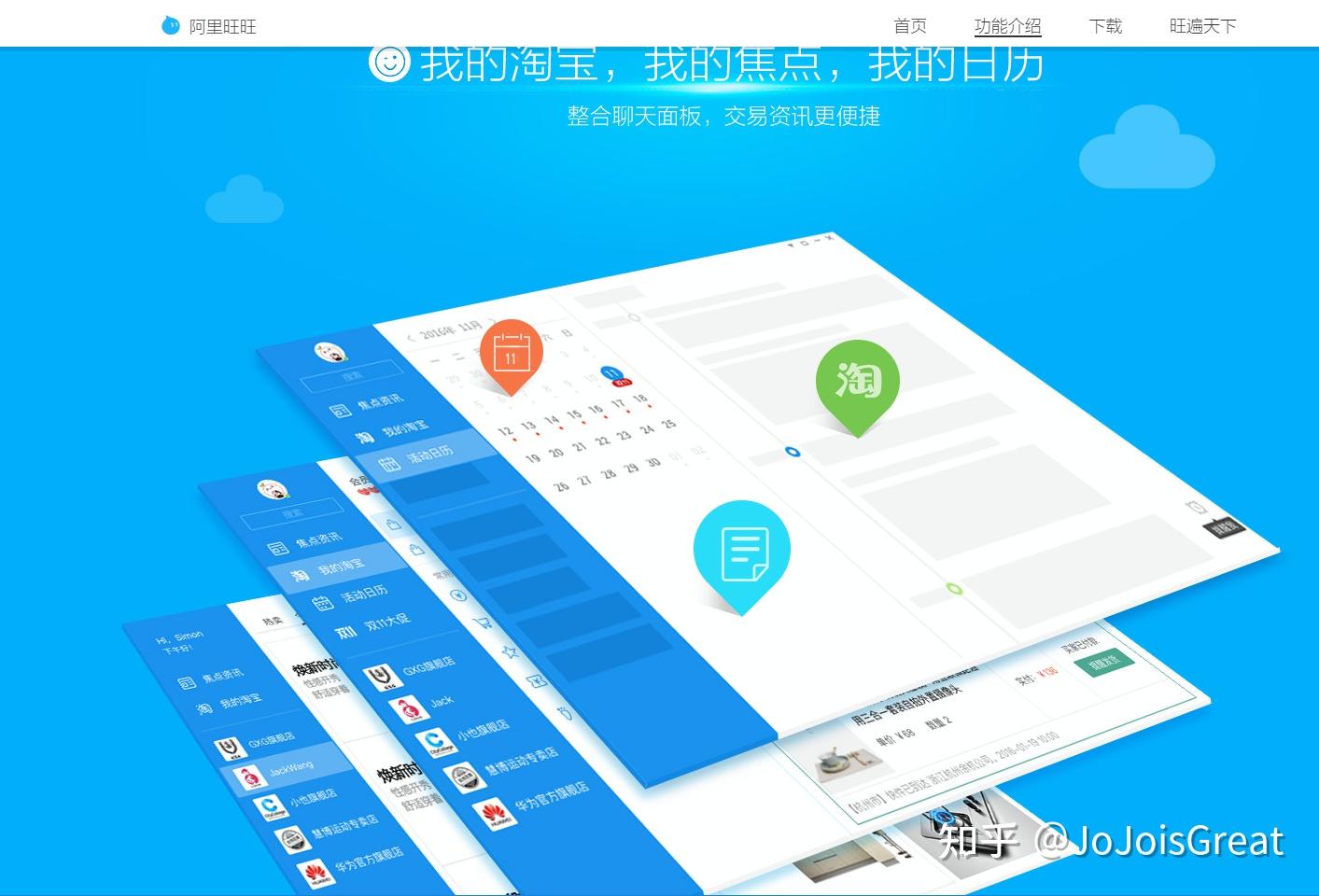
Task: Select the star favorites icon
Action: 511,651
